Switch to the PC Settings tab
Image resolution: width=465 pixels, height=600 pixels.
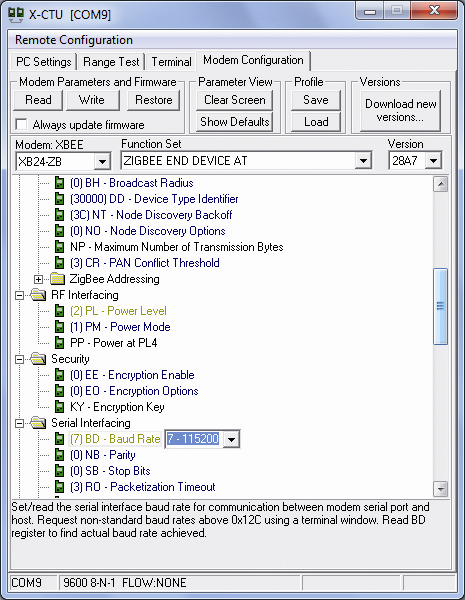click(x=44, y=62)
